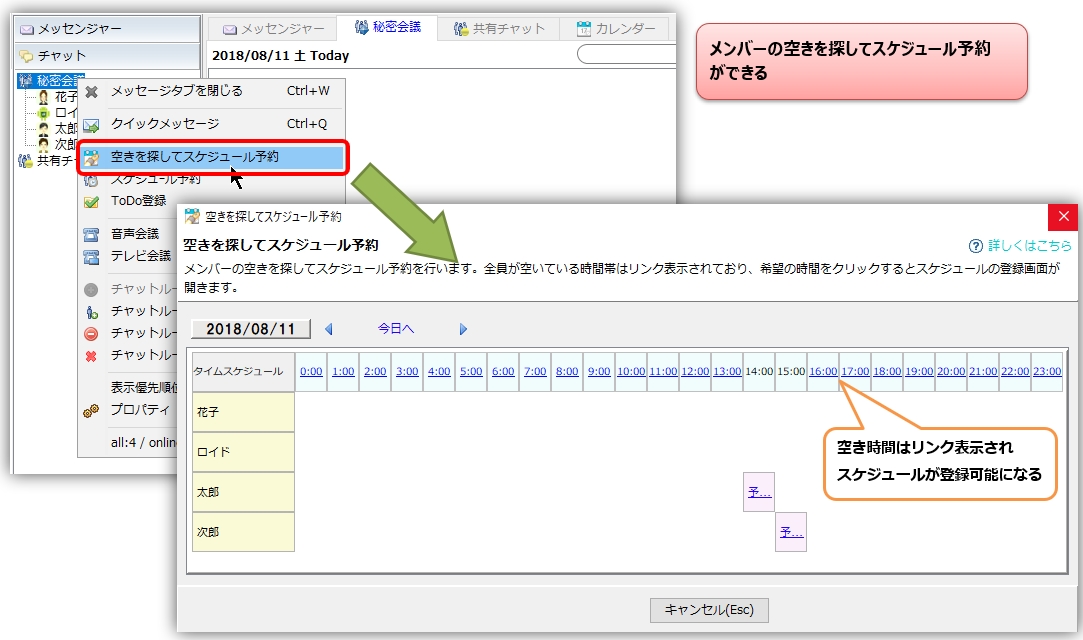Viewport: 1083px width, 640px height.
Task: Click previous day blue arrow icon
Action: point(329,328)
